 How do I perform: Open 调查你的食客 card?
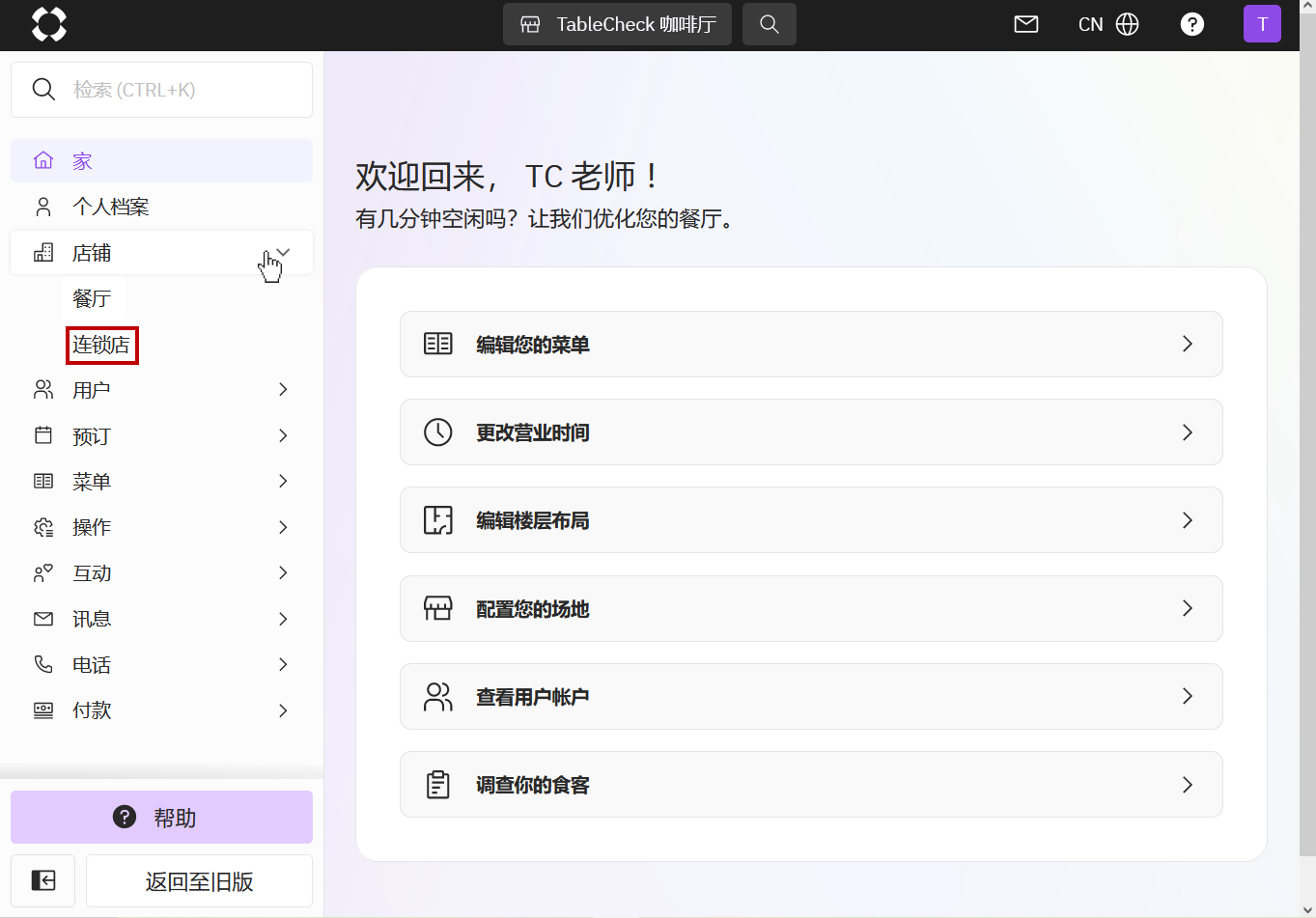(x=811, y=784)
